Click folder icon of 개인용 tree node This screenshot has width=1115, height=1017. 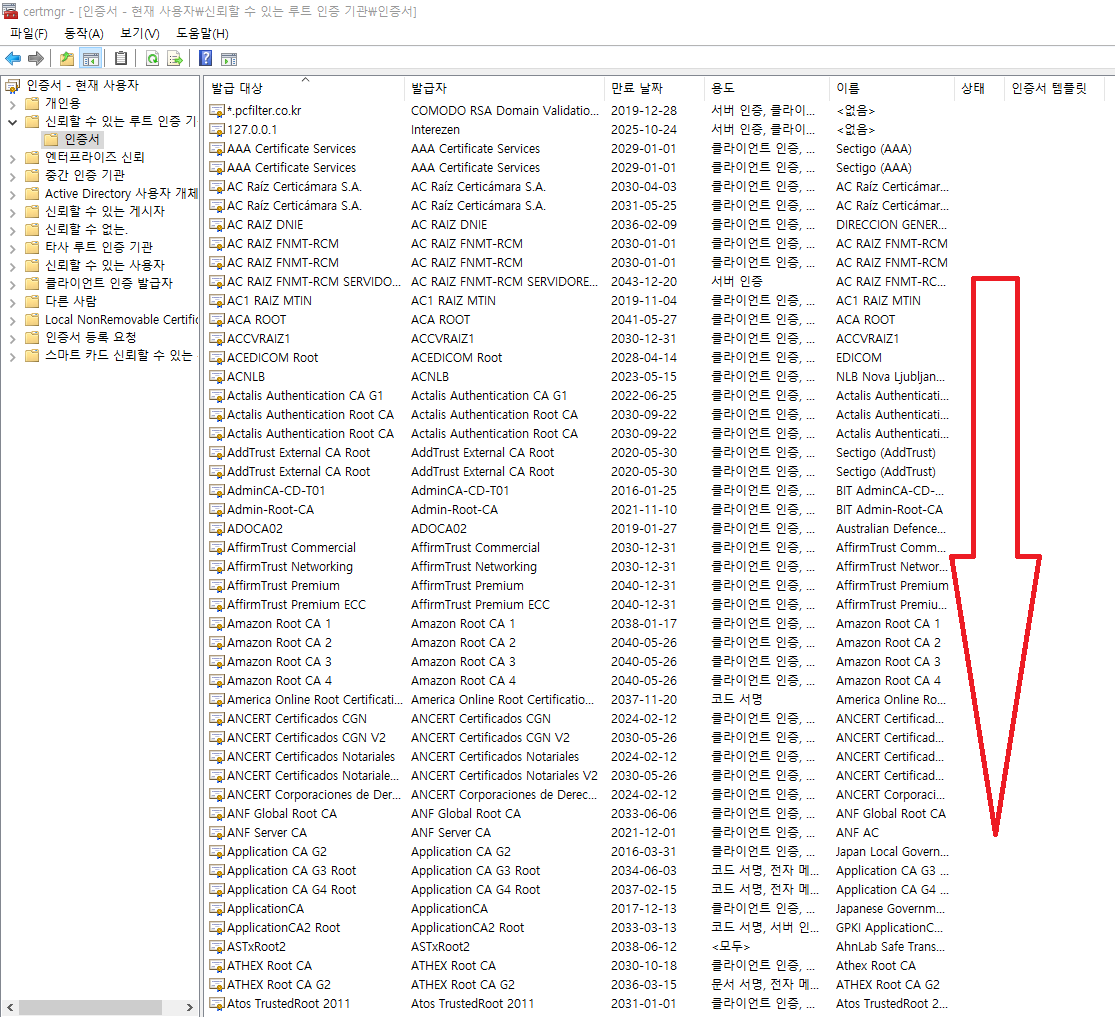pos(32,103)
